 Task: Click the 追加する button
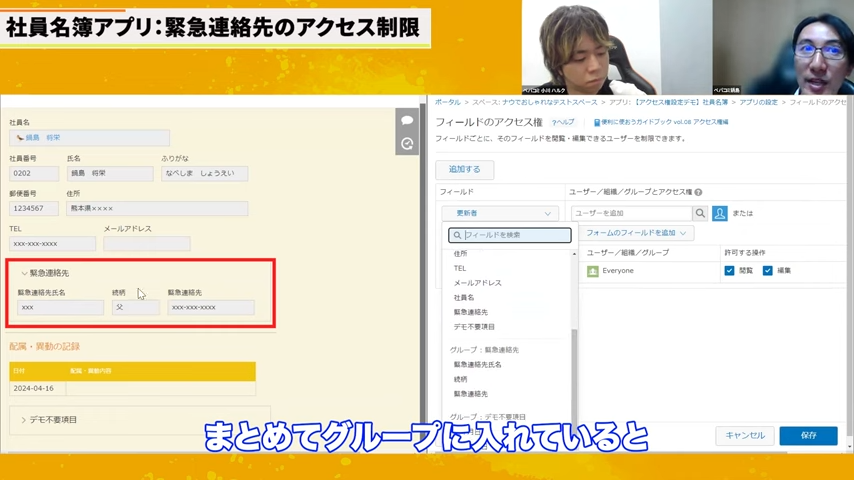pos(465,169)
